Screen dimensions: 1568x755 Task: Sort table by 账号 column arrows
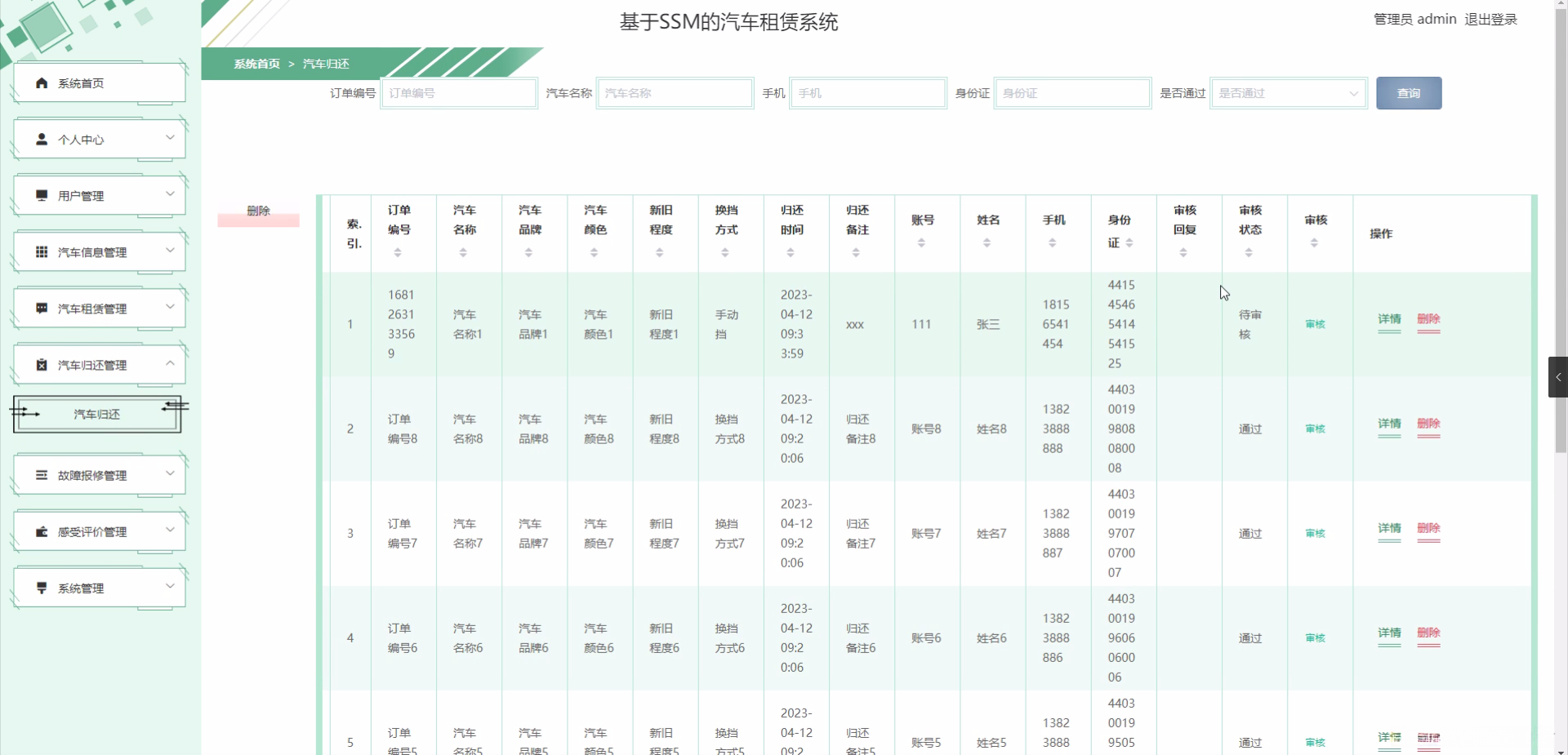(921, 243)
